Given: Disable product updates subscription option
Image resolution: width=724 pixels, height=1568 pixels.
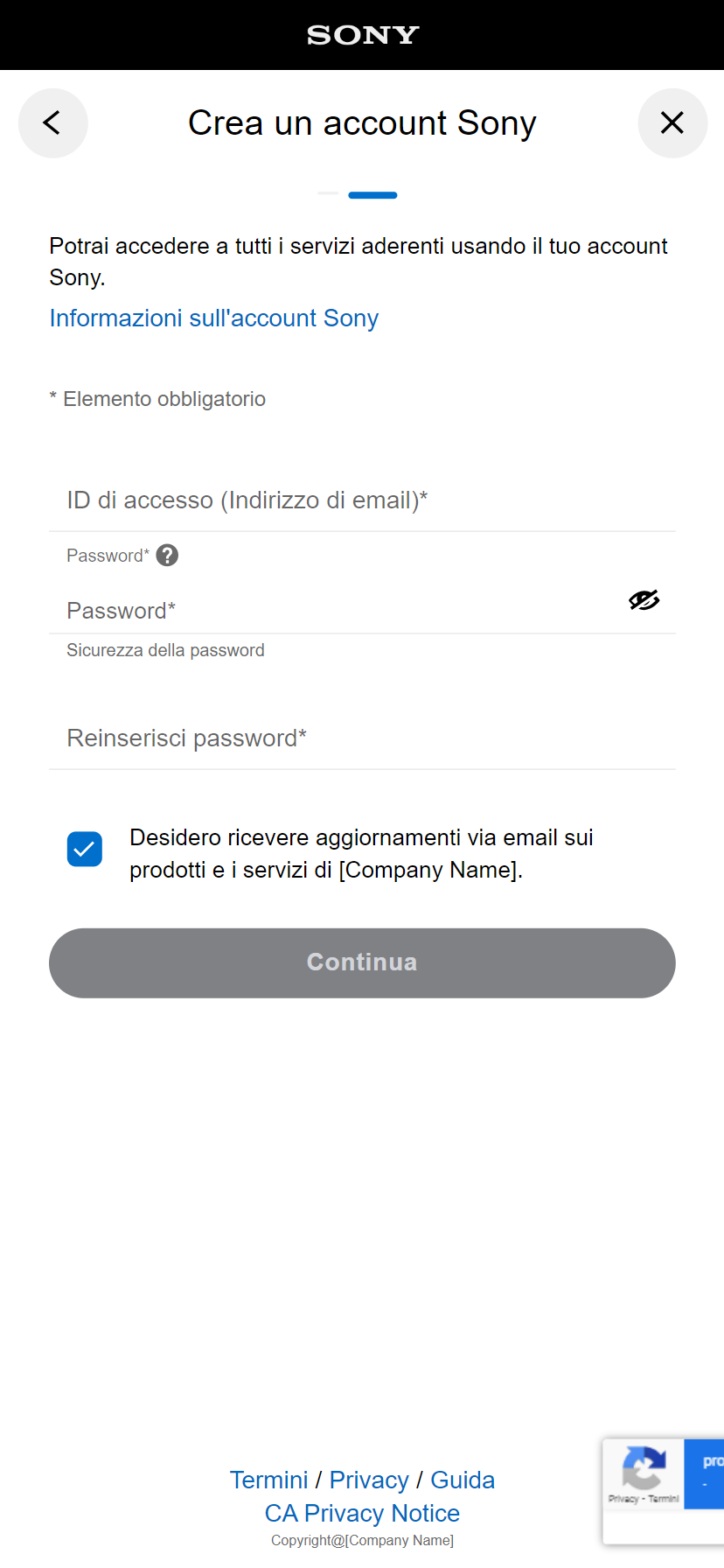Looking at the screenshot, I should pos(84,849).
